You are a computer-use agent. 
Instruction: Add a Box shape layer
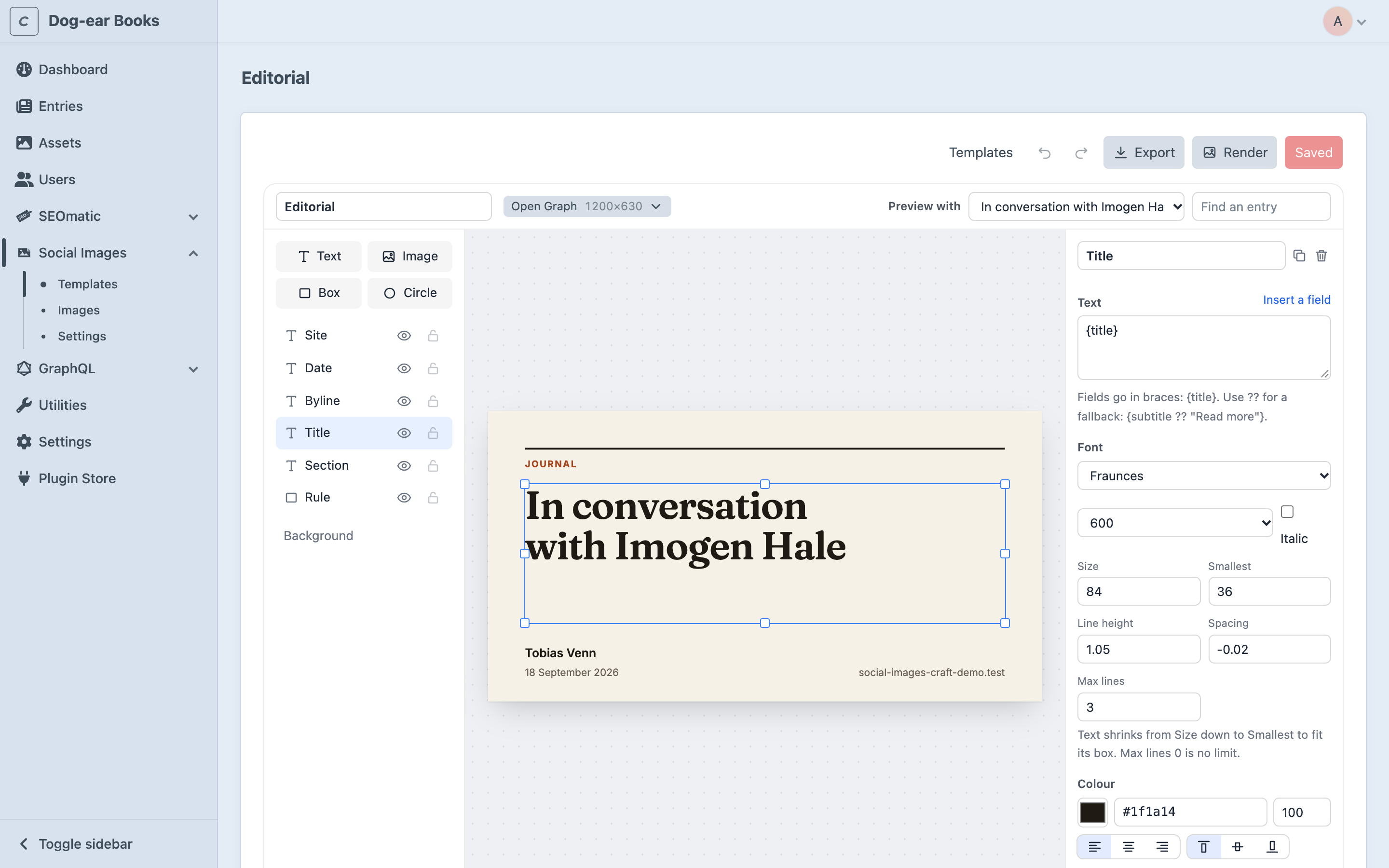tap(318, 293)
